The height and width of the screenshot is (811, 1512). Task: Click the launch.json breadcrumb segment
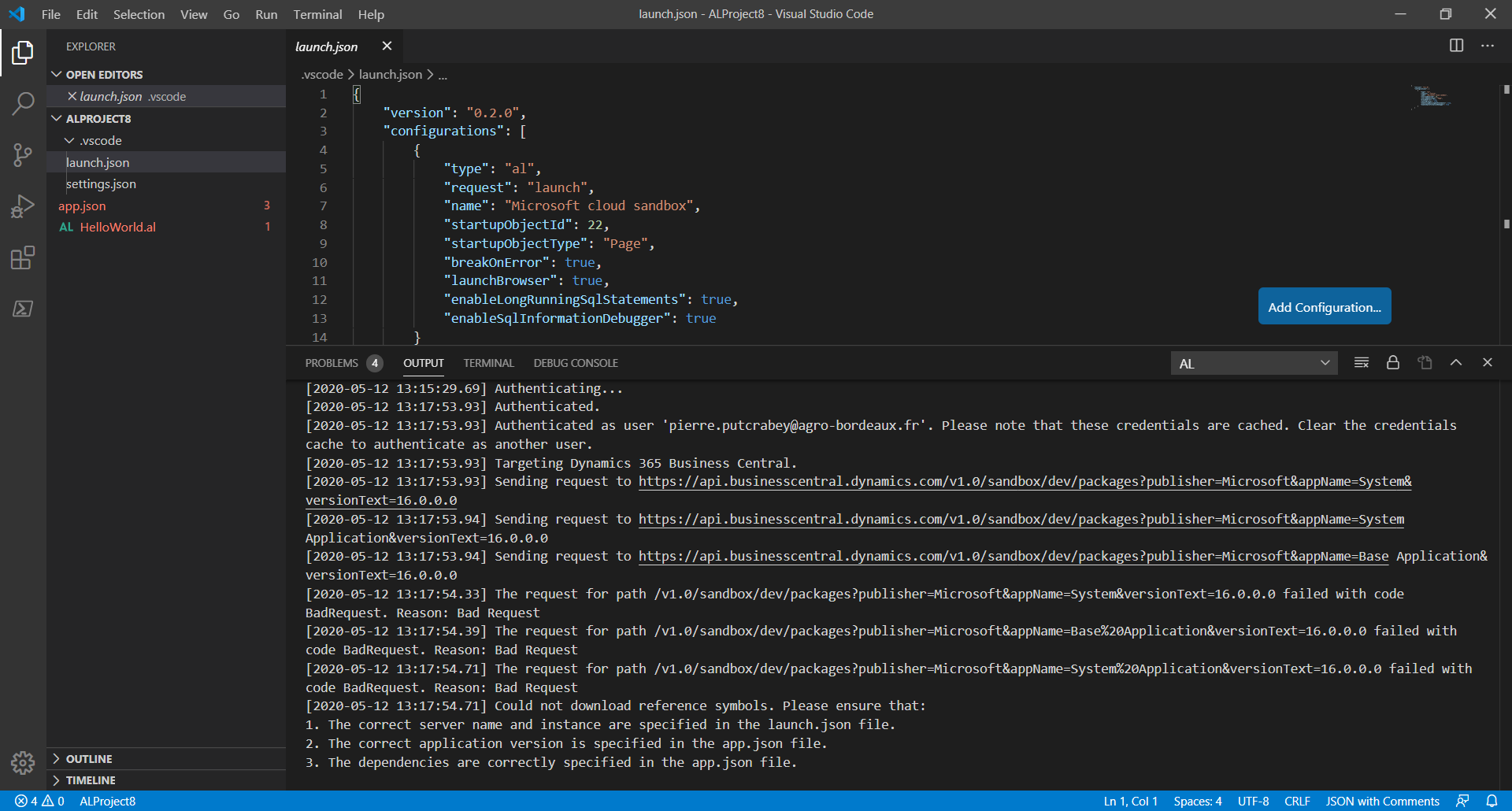point(391,74)
